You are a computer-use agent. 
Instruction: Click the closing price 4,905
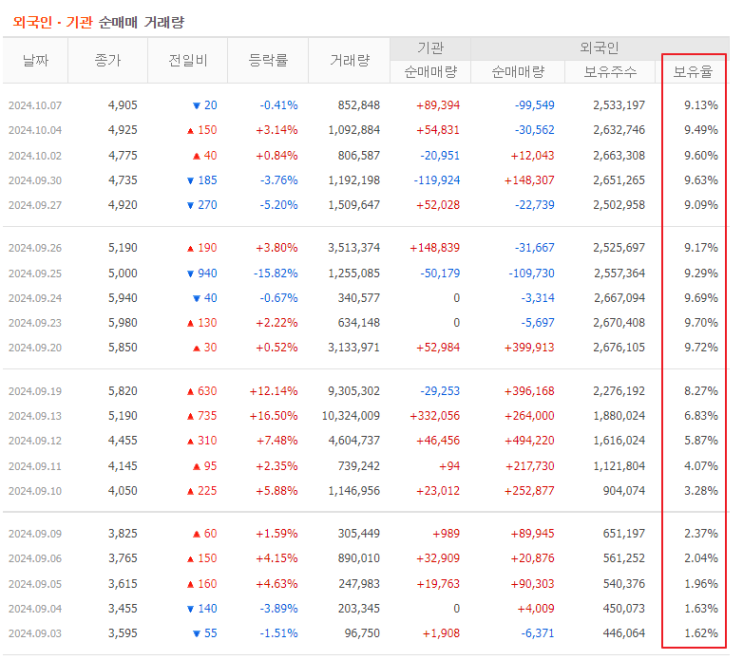click(123, 105)
